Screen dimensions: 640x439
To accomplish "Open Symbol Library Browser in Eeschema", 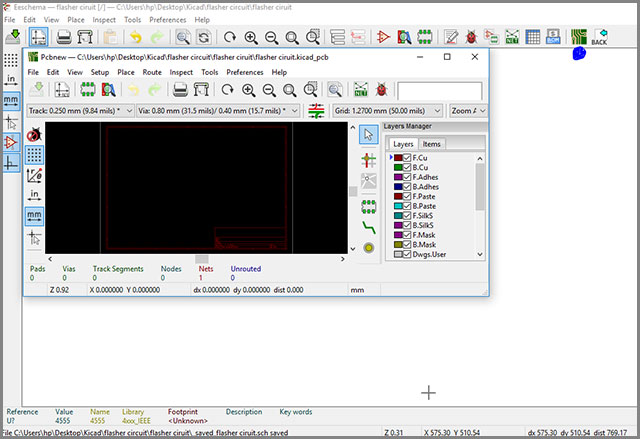I will 404,37.
